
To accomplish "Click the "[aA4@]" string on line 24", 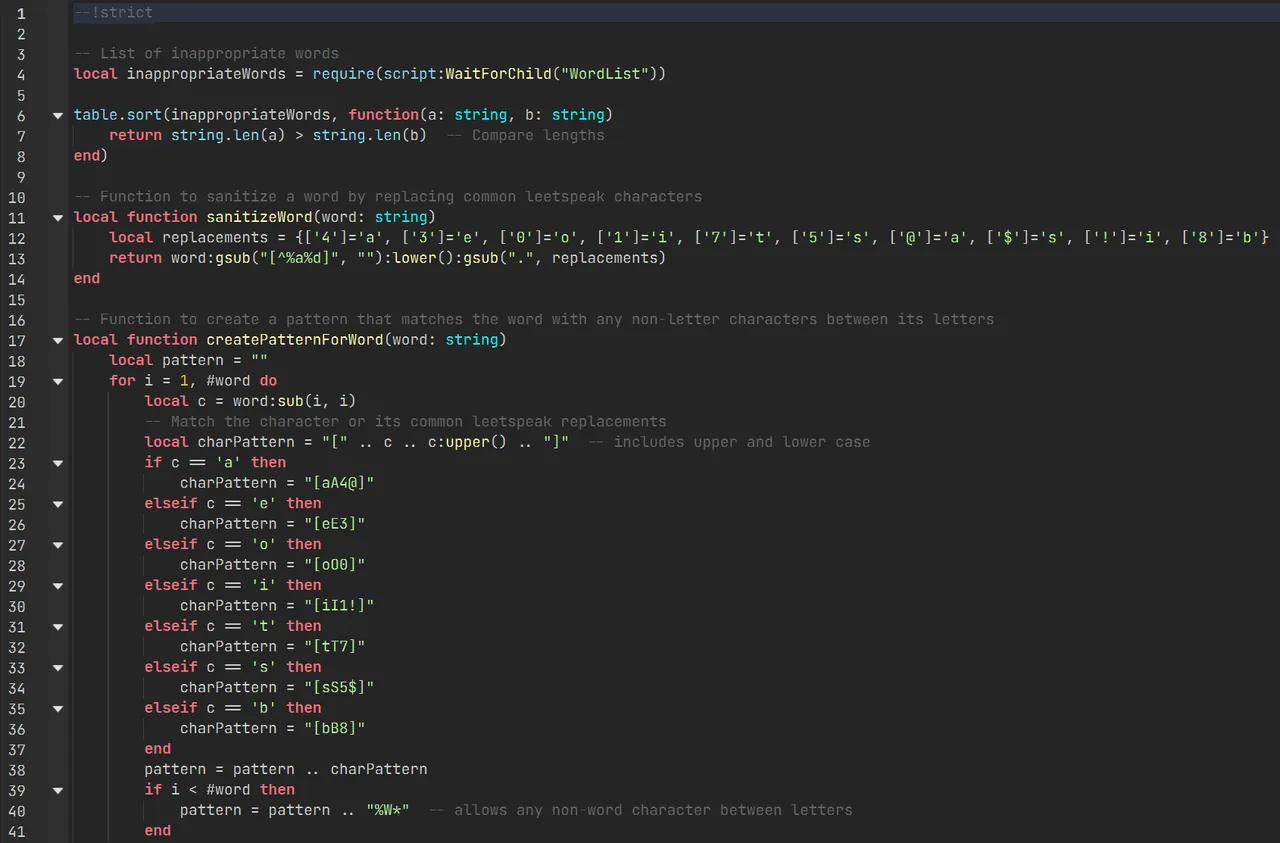I will point(338,483).
